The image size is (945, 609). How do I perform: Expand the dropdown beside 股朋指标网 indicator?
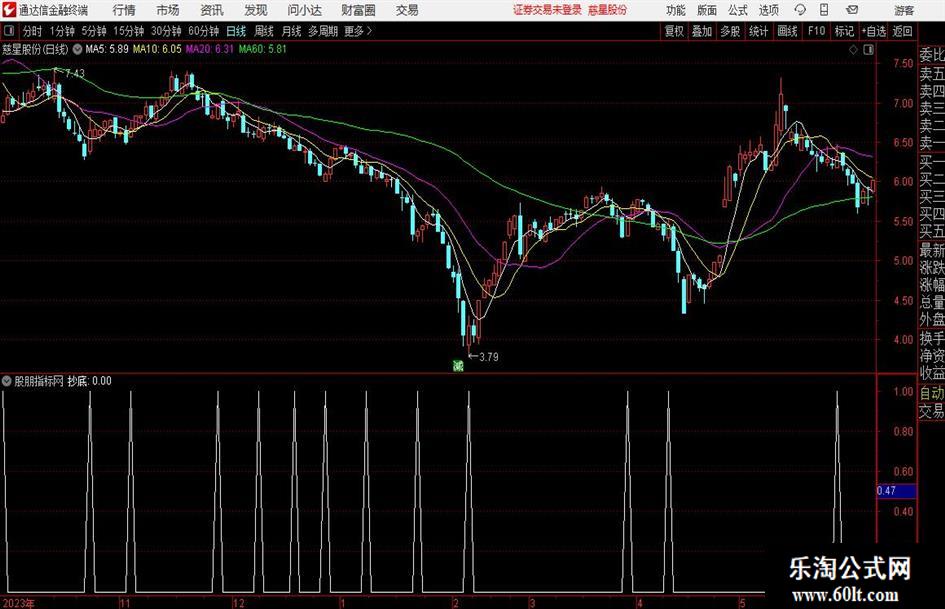pos(7,381)
